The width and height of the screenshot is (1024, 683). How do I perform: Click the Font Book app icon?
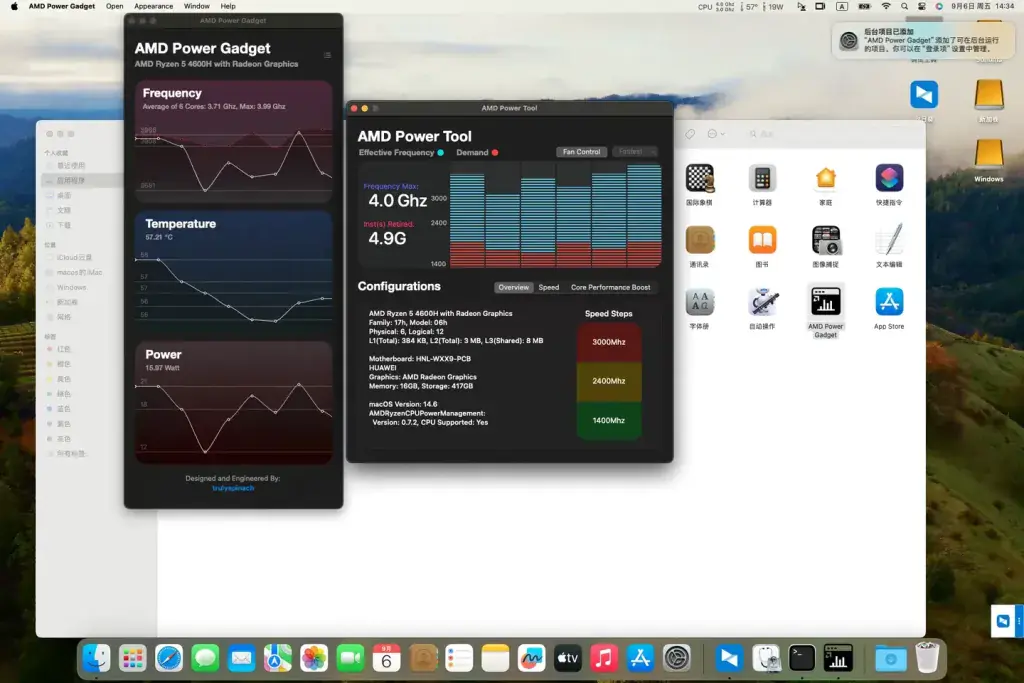[x=699, y=302]
